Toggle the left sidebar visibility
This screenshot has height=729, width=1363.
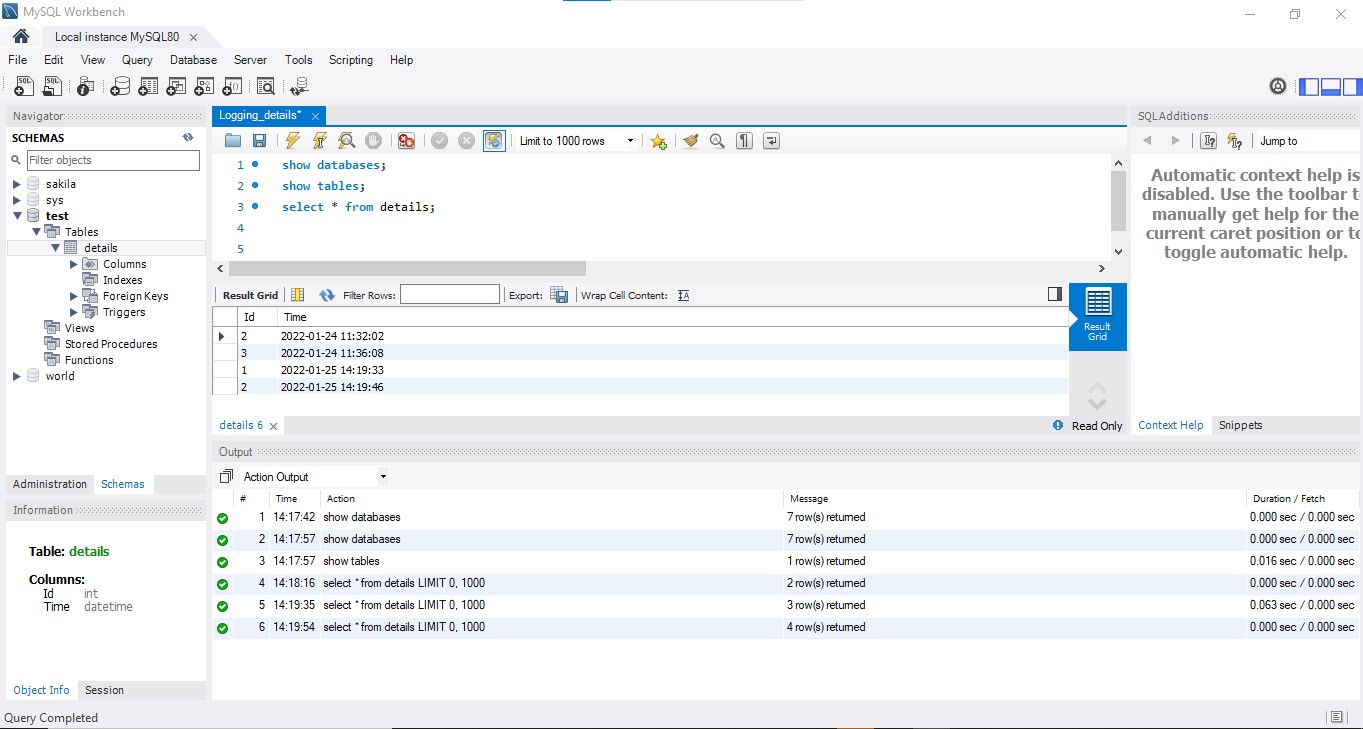(x=1309, y=87)
